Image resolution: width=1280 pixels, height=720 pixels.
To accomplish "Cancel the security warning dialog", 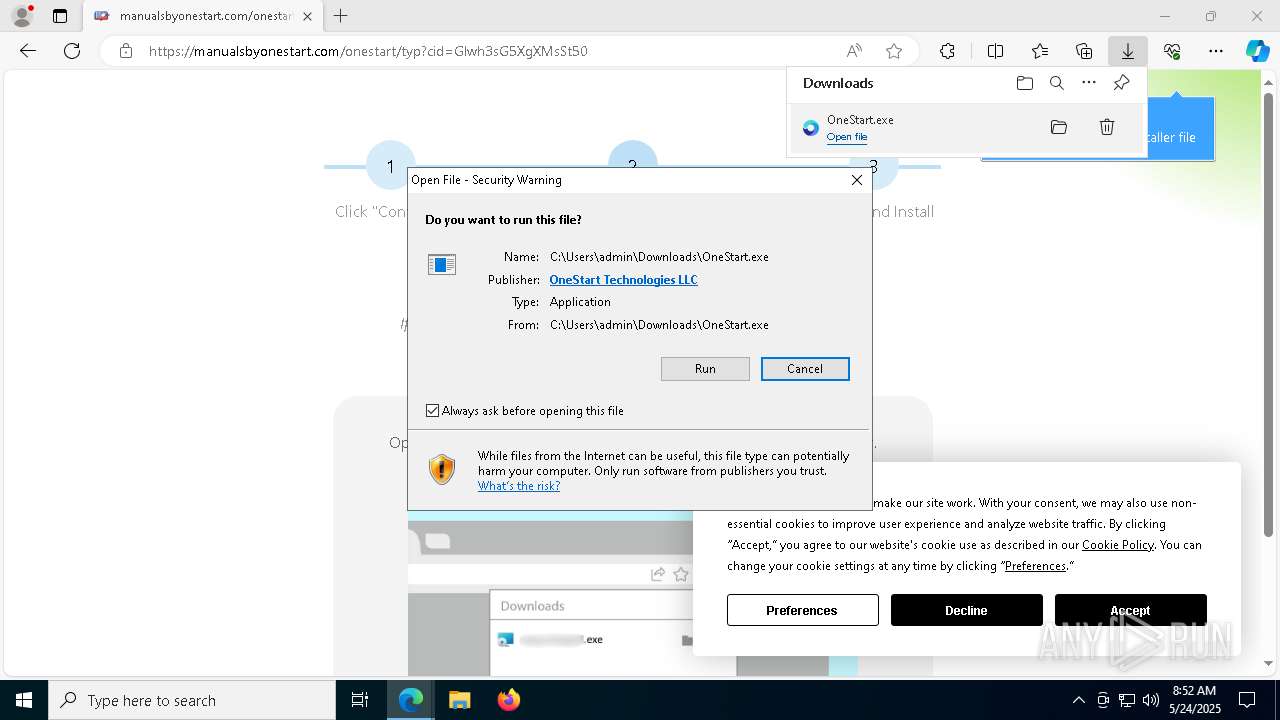I will [805, 369].
